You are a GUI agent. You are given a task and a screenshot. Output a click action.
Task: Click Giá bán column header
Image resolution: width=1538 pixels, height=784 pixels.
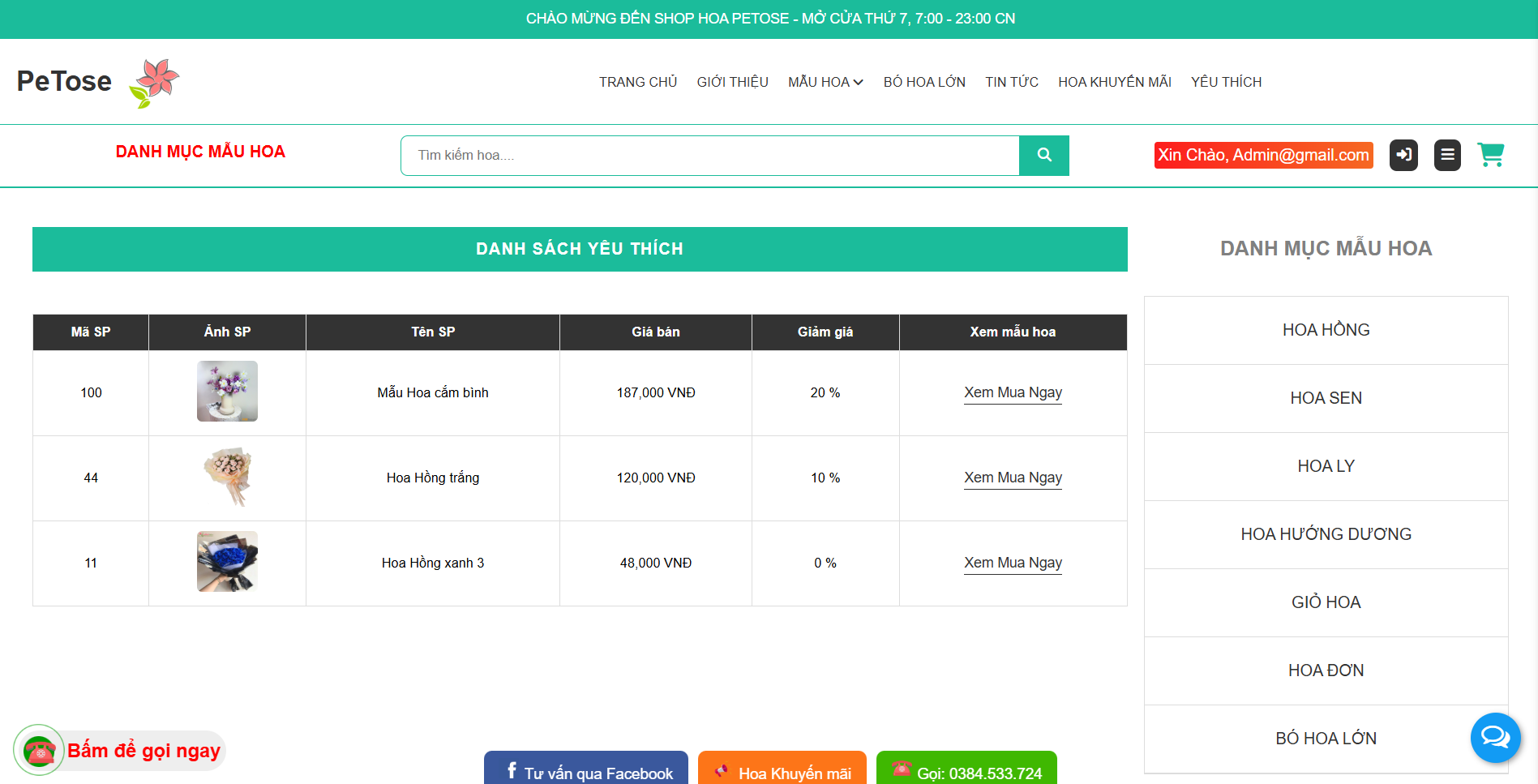pyautogui.click(x=656, y=332)
